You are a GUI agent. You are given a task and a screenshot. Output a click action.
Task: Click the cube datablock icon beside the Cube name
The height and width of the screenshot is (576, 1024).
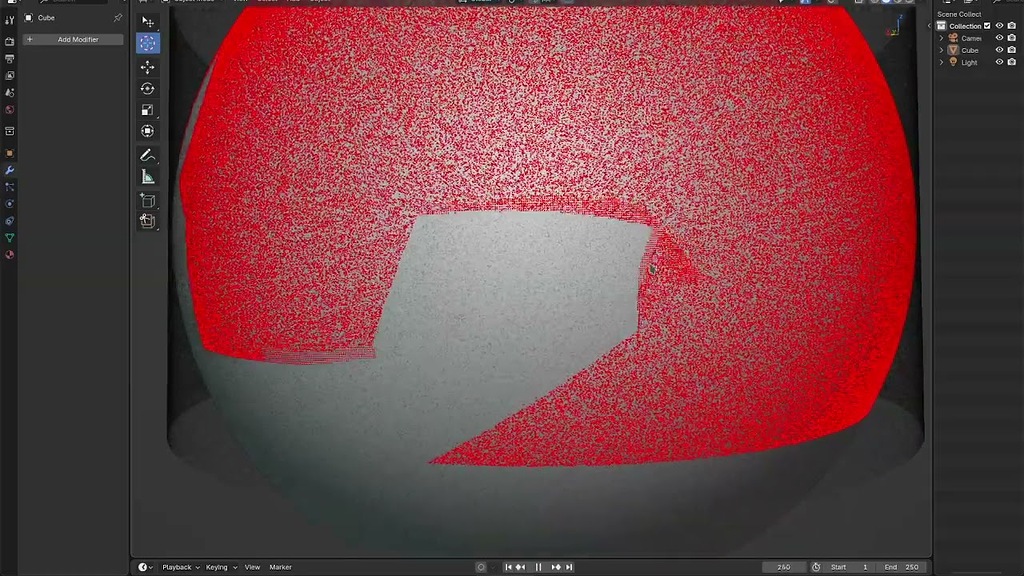click(x=29, y=18)
